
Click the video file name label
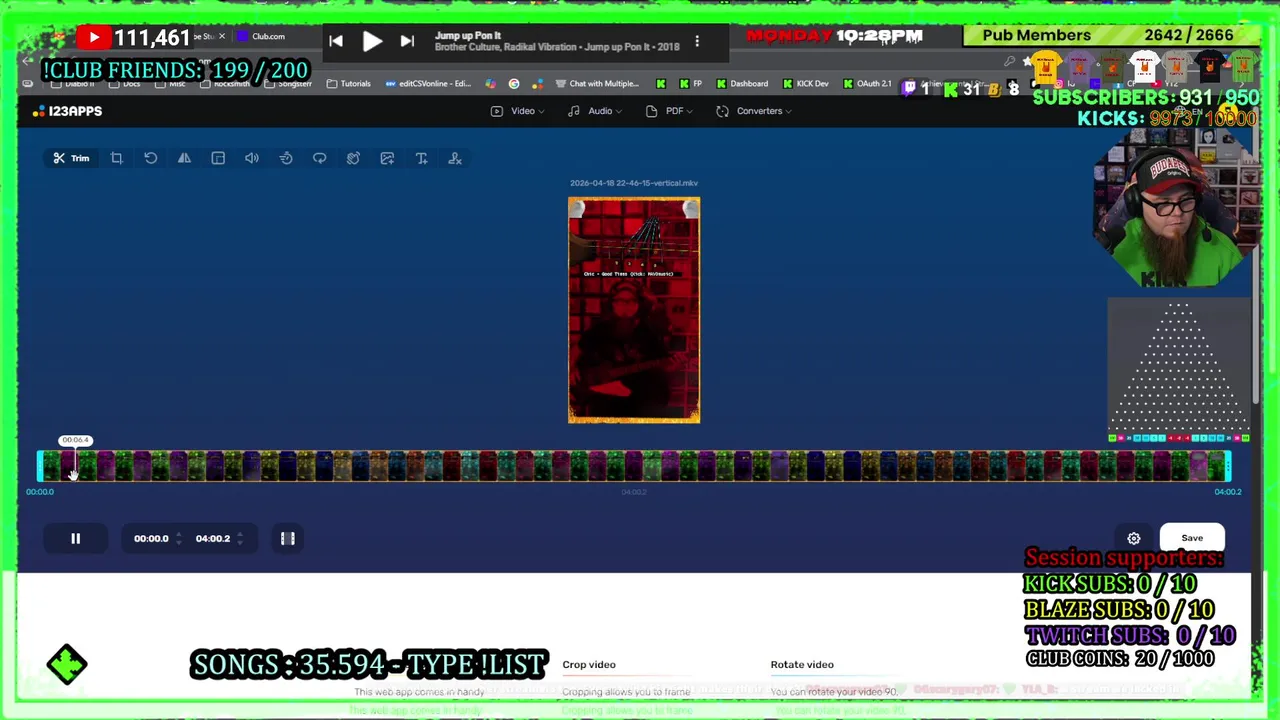(634, 183)
